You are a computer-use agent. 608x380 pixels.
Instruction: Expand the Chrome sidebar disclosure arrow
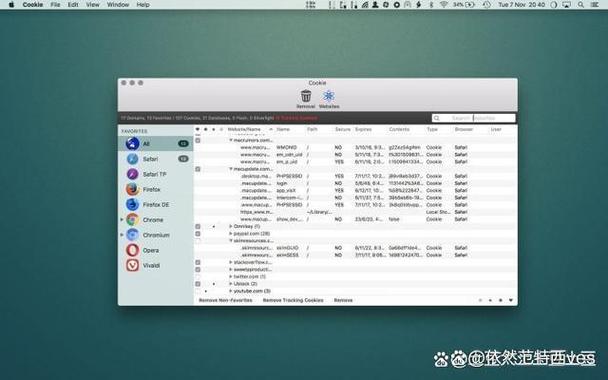tap(122, 220)
